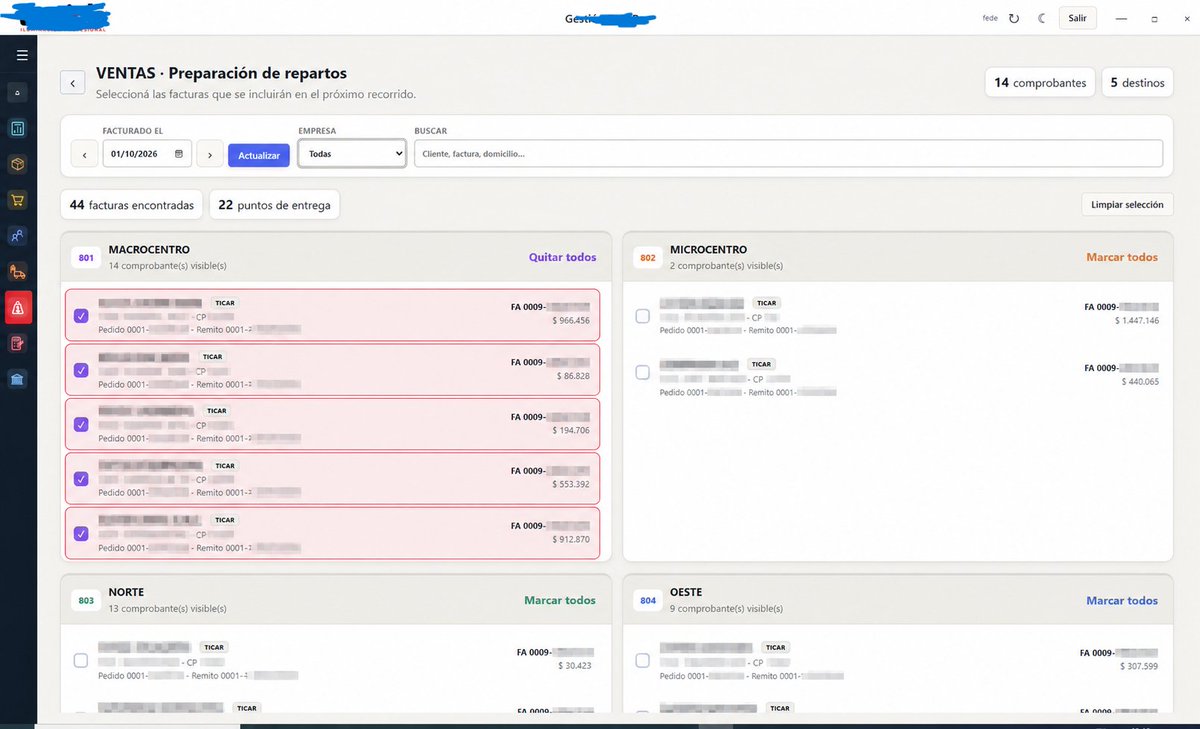The image size is (1200, 729).
Task: Click the Actualizar button
Action: click(259, 155)
